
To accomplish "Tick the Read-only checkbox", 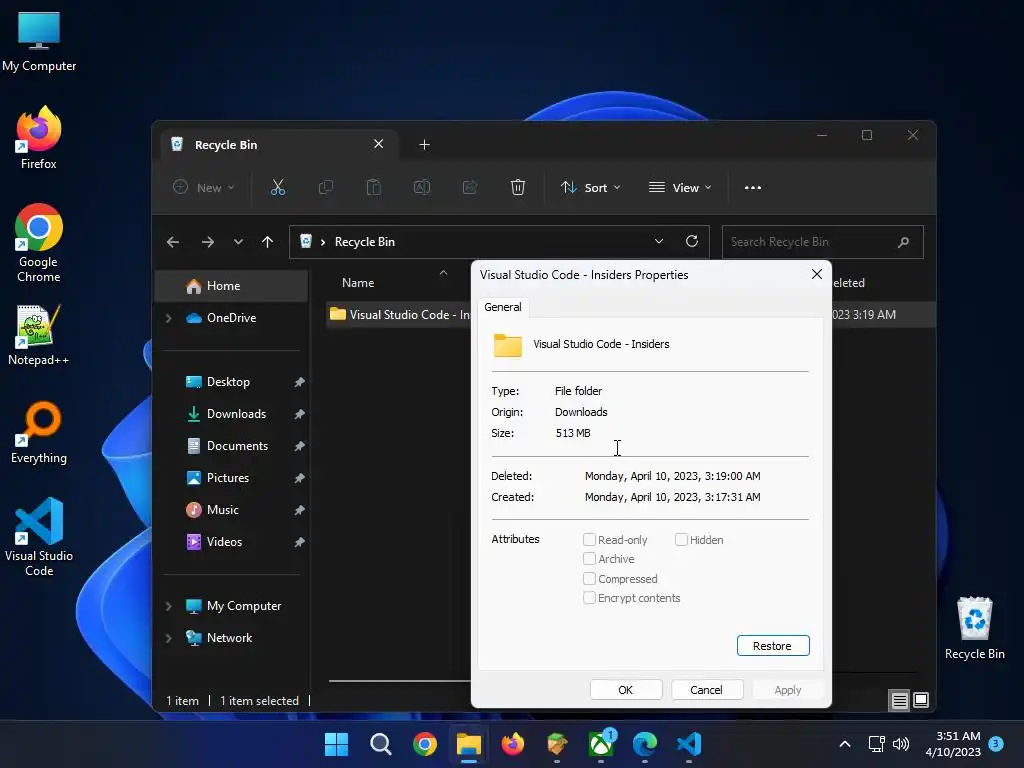I will click(x=589, y=539).
